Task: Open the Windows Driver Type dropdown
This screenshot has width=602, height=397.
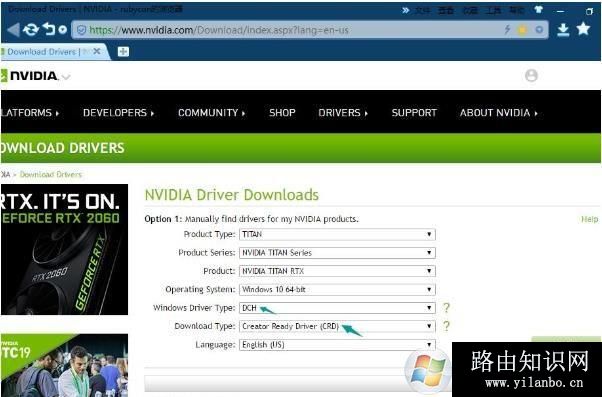Action: 337,308
